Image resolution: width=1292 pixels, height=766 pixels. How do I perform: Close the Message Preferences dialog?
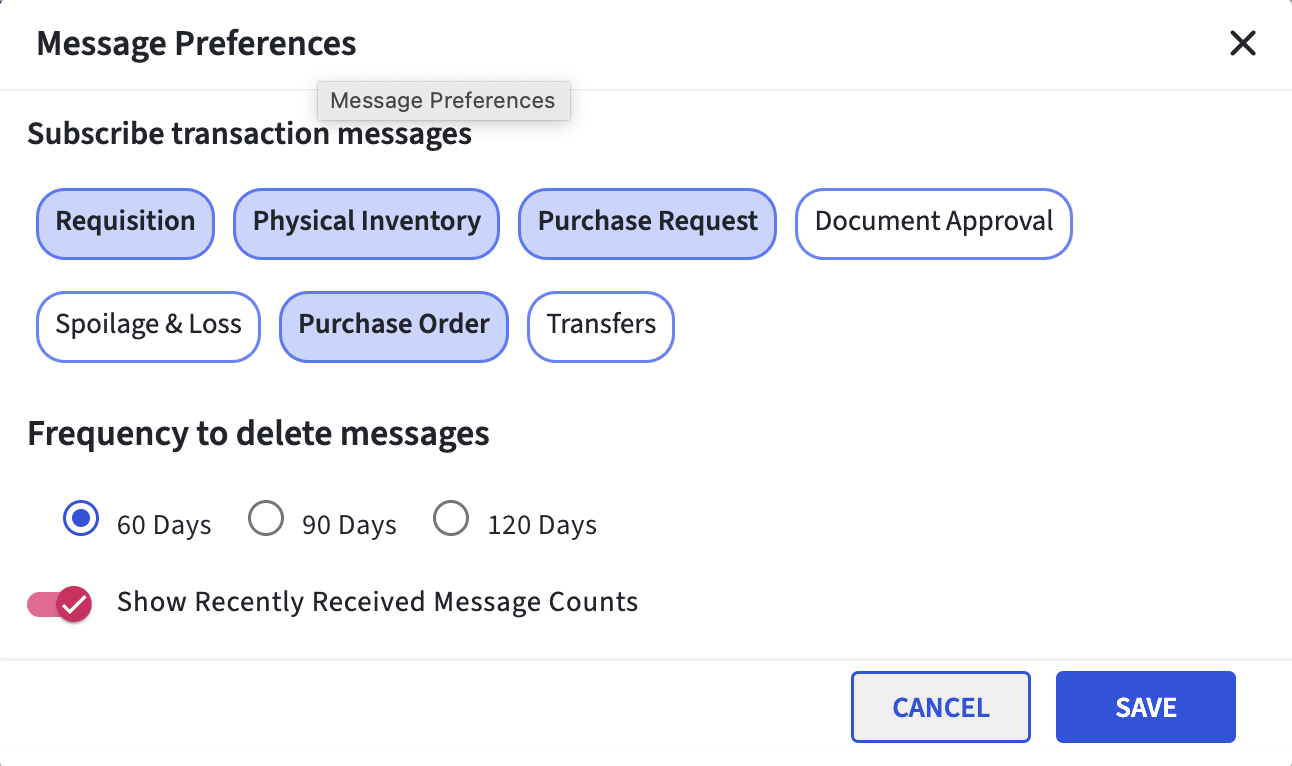tap(1242, 43)
